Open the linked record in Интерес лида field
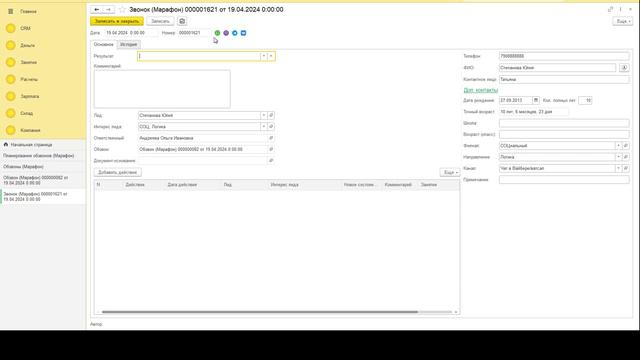The width and height of the screenshot is (640, 360). pos(271,127)
